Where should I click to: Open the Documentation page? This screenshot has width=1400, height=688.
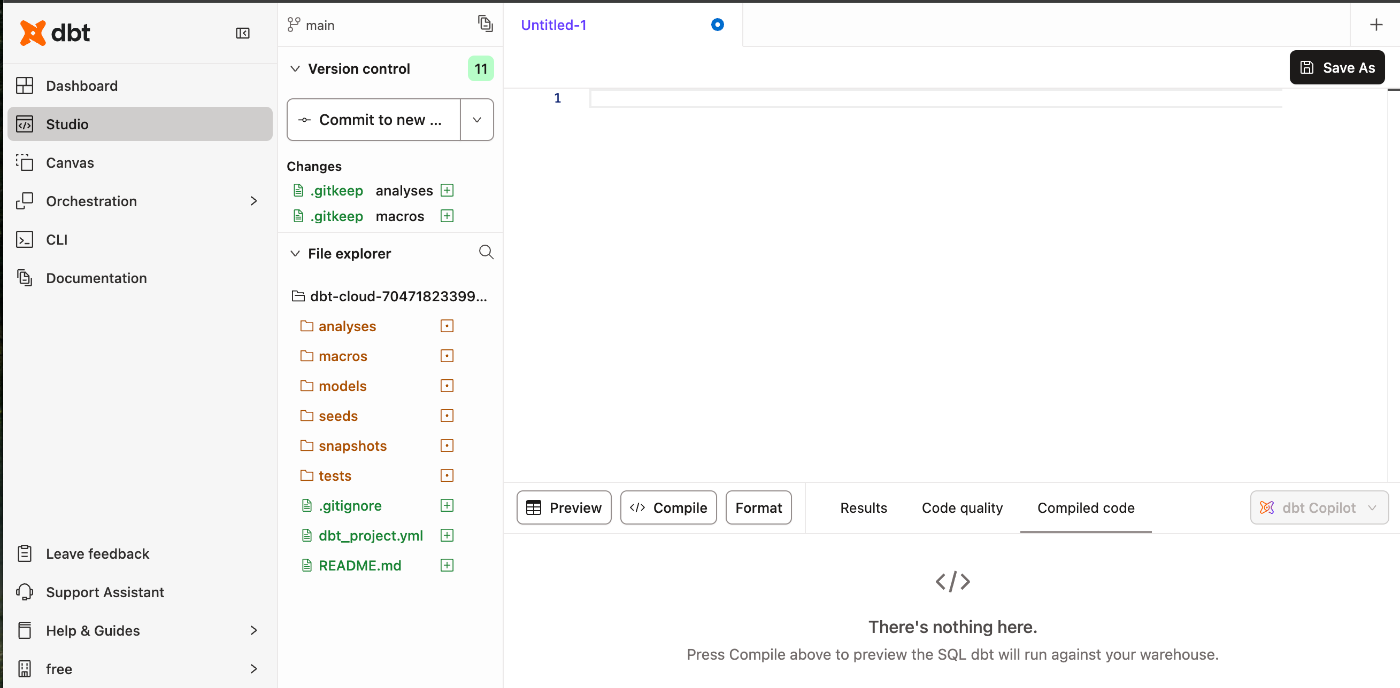coord(140,278)
